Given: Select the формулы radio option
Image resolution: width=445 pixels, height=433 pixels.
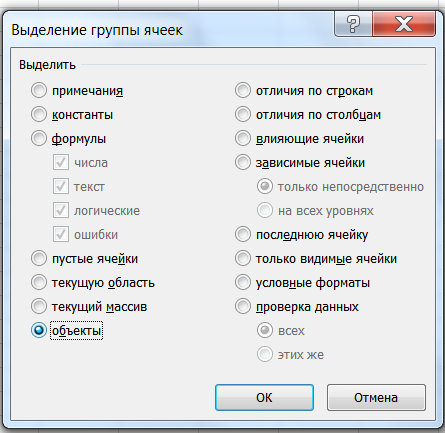Looking at the screenshot, I should point(39,139).
